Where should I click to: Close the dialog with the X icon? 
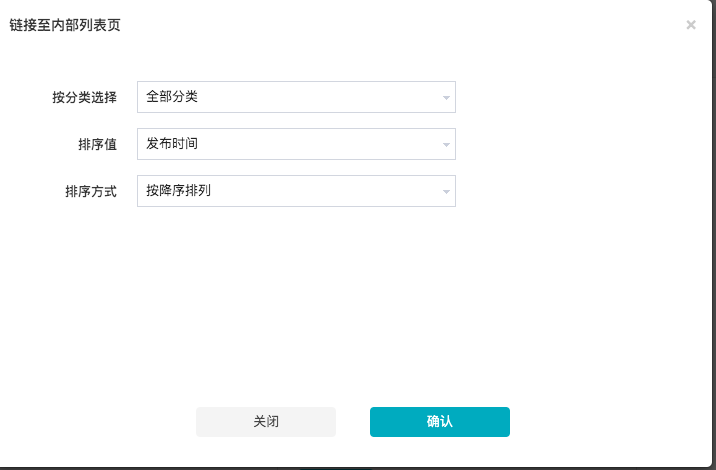click(691, 25)
